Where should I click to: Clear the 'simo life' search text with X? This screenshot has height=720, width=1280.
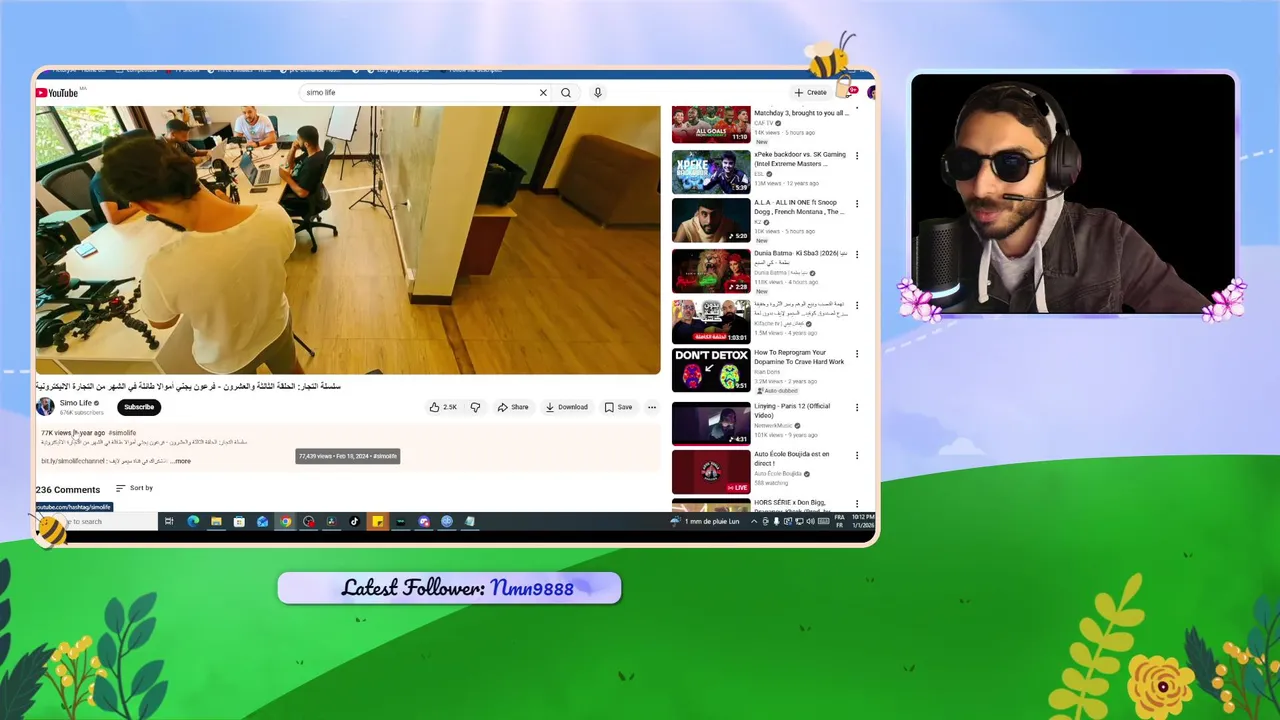point(543,93)
